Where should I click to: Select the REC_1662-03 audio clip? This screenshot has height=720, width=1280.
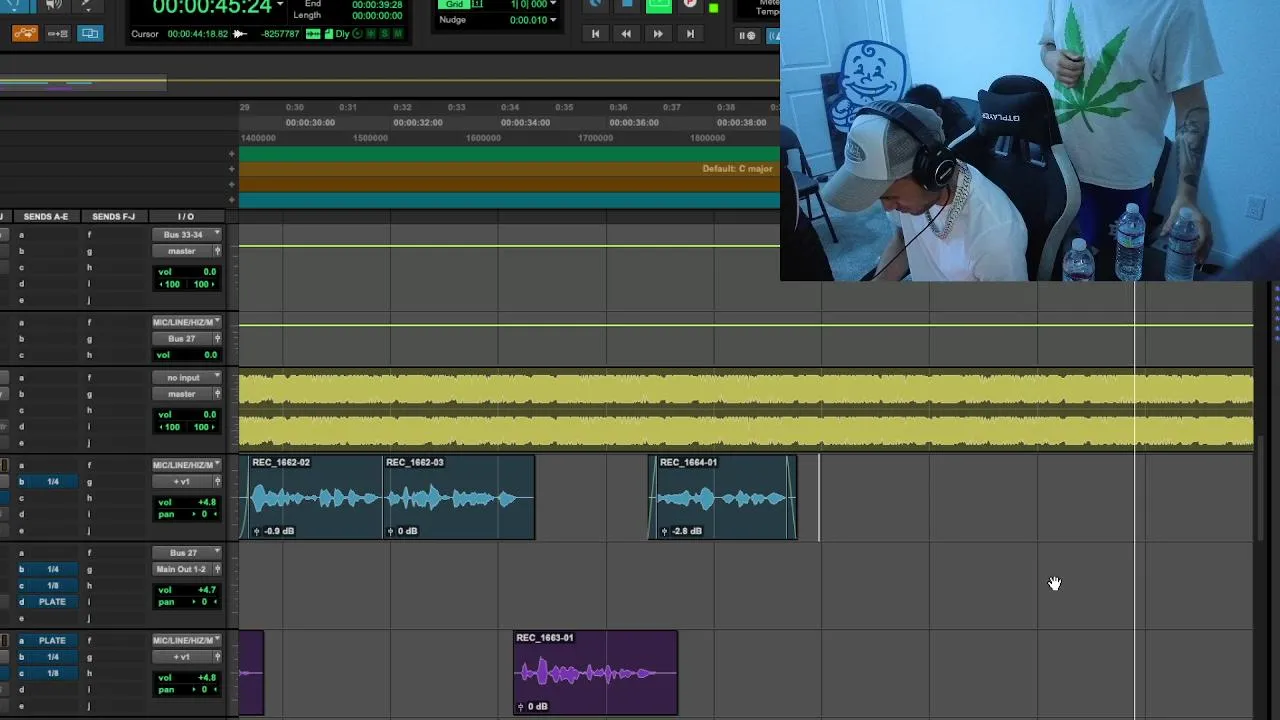point(459,497)
